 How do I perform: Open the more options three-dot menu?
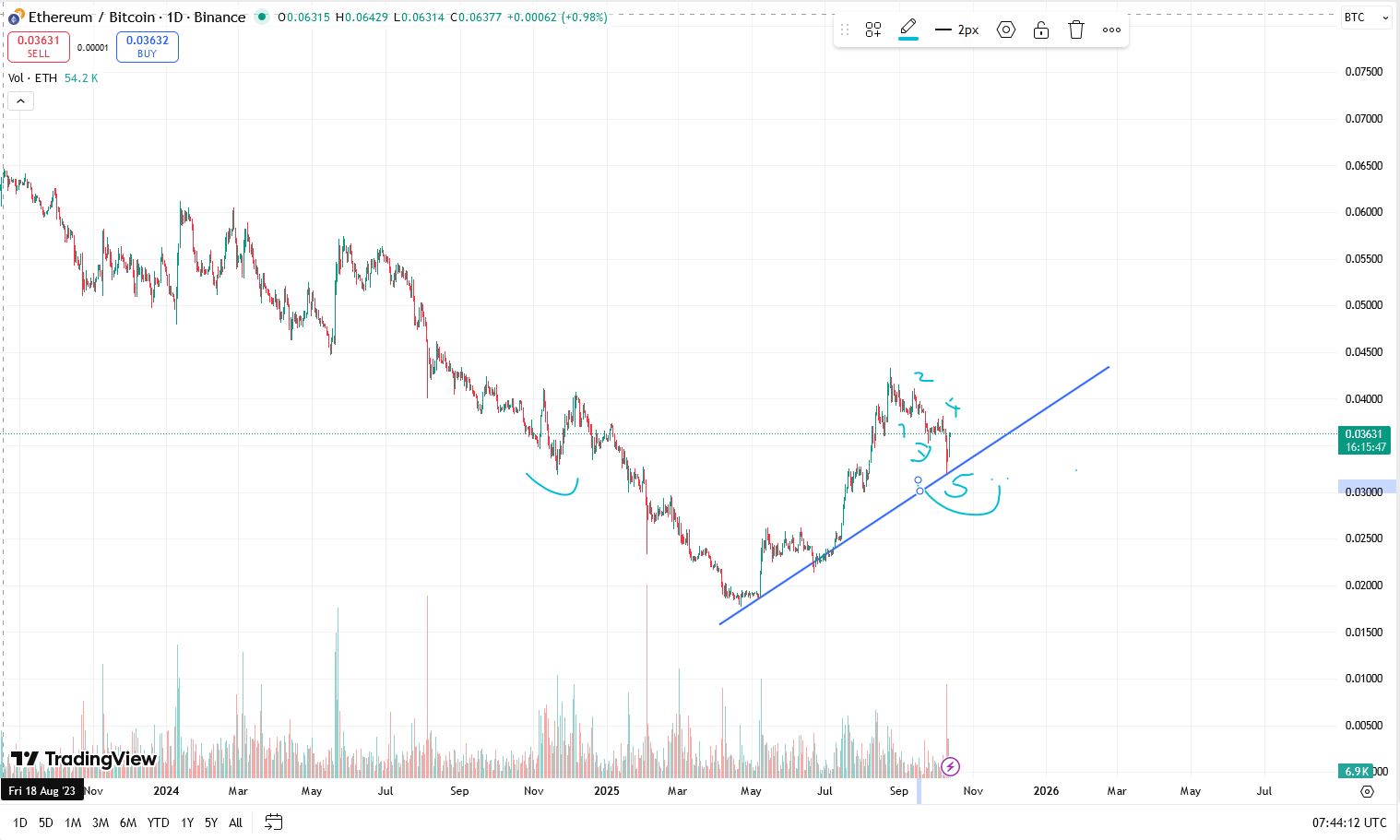pyautogui.click(x=1111, y=30)
